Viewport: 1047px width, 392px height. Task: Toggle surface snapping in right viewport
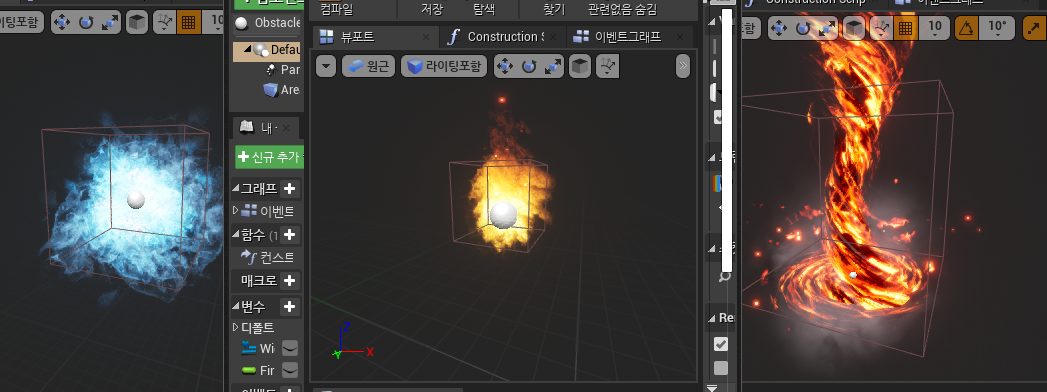click(x=881, y=28)
